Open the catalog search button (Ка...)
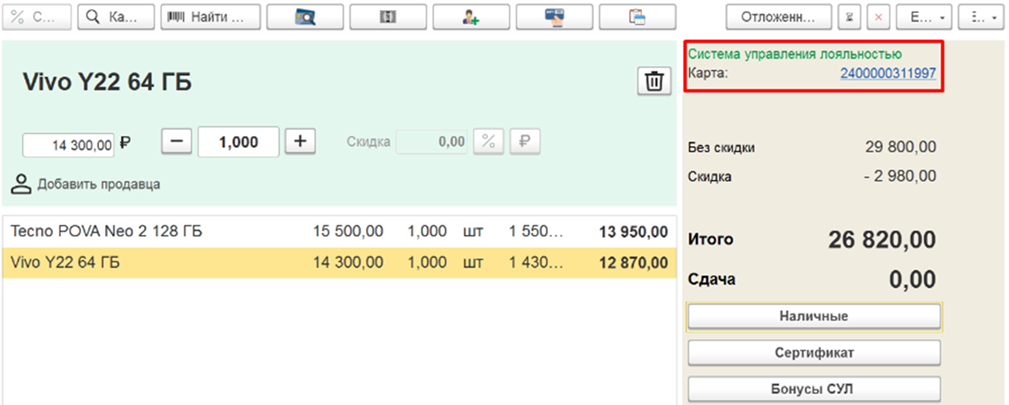The image size is (1009, 405). click(x=116, y=17)
